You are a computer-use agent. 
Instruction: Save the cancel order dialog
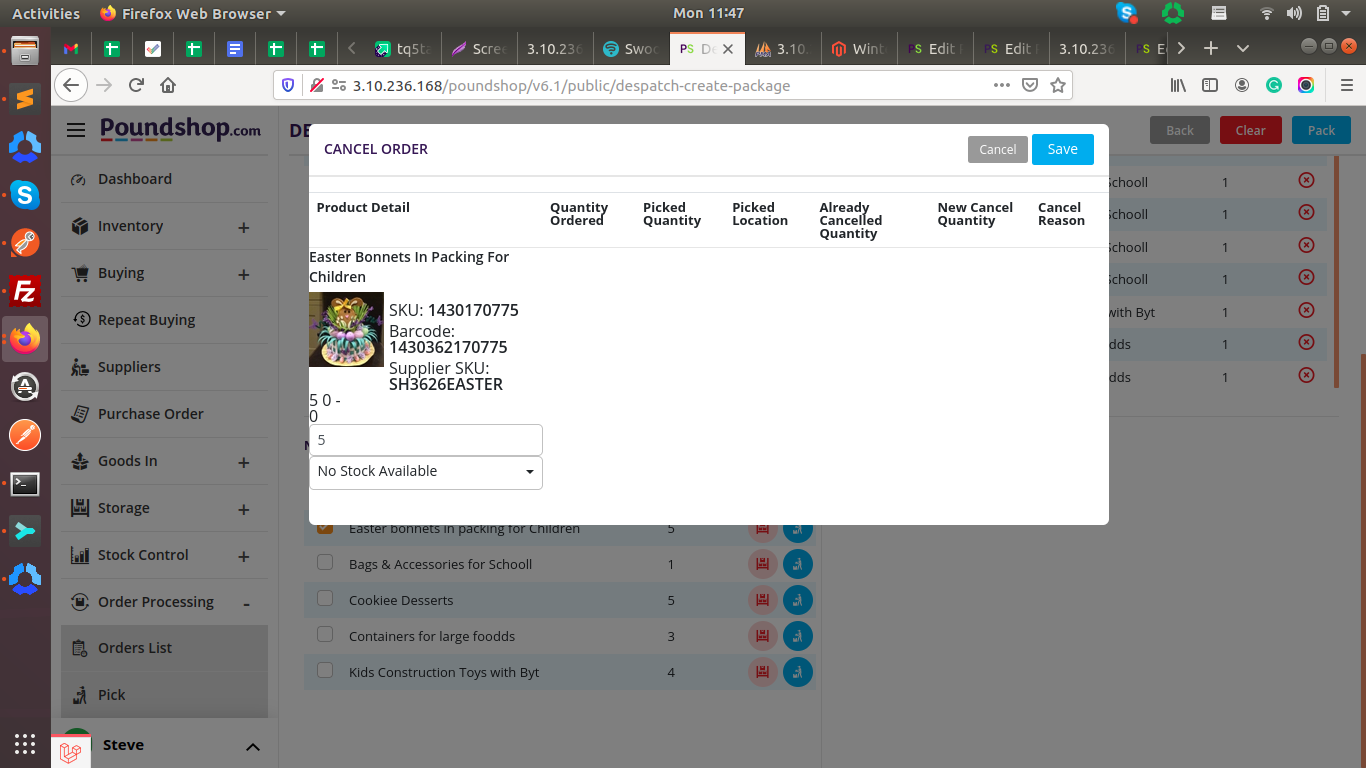point(1062,149)
